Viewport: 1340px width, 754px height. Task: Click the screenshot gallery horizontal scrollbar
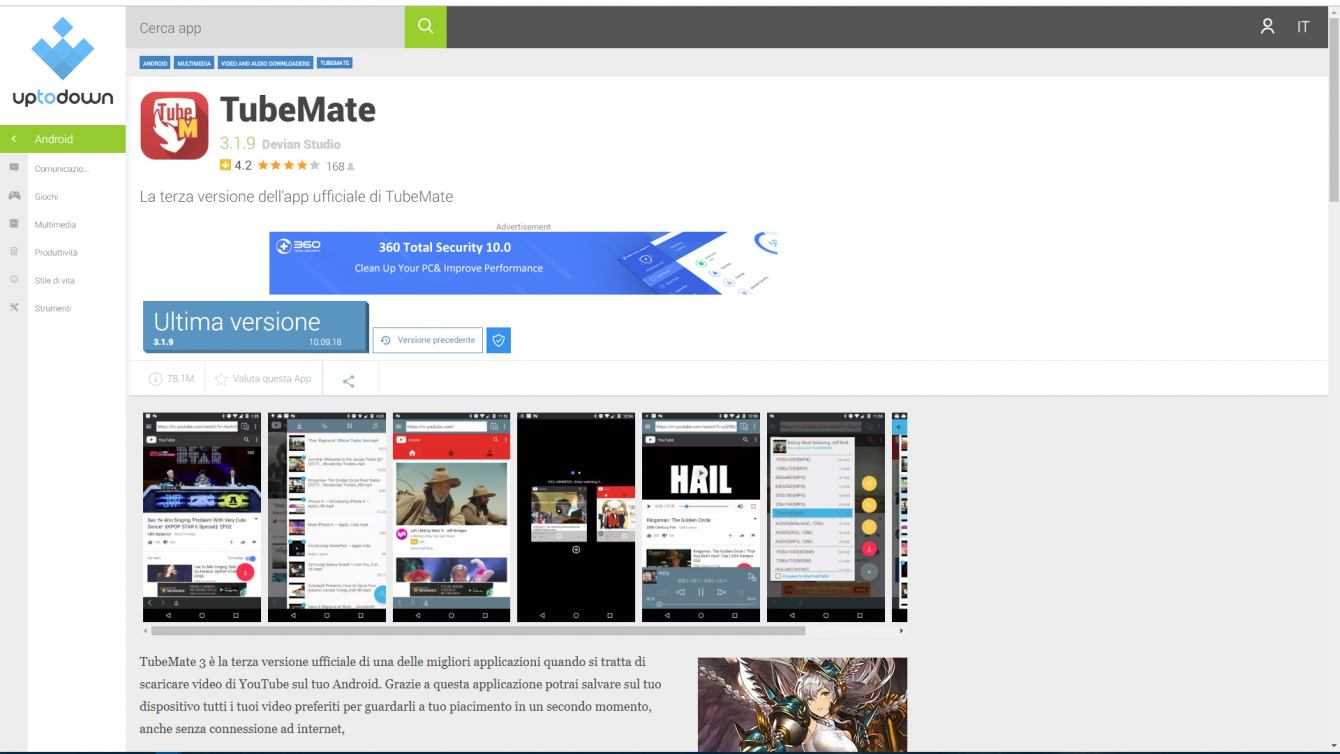477,631
